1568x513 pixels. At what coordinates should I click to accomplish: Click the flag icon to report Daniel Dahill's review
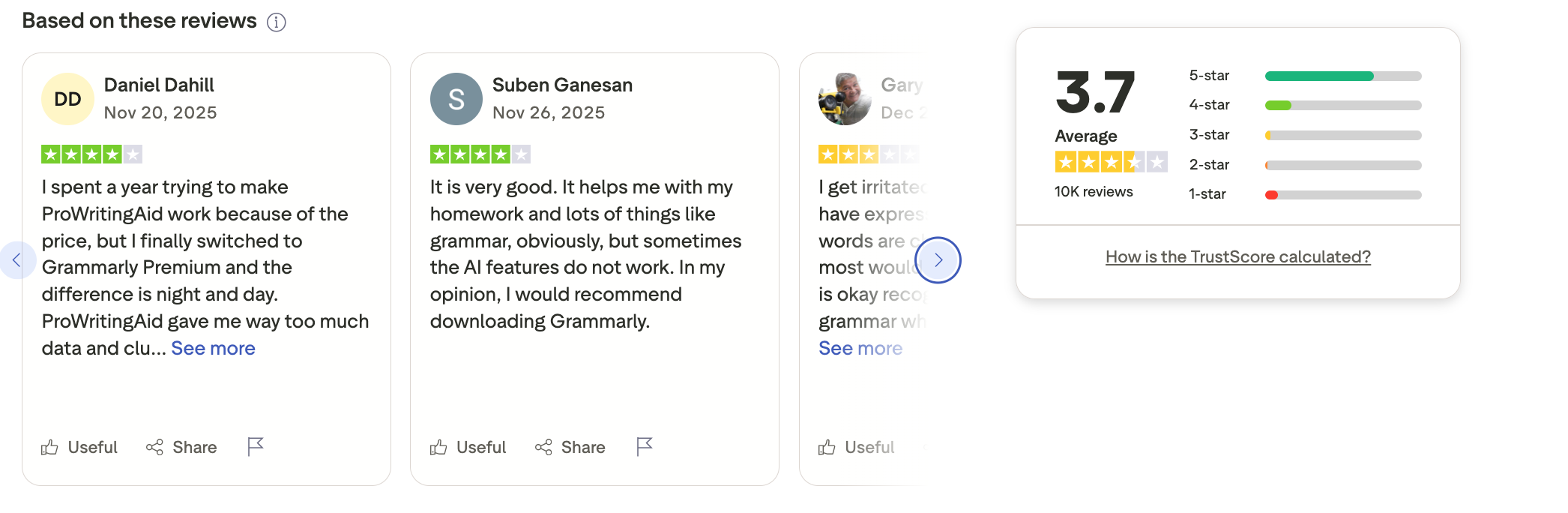pos(255,445)
